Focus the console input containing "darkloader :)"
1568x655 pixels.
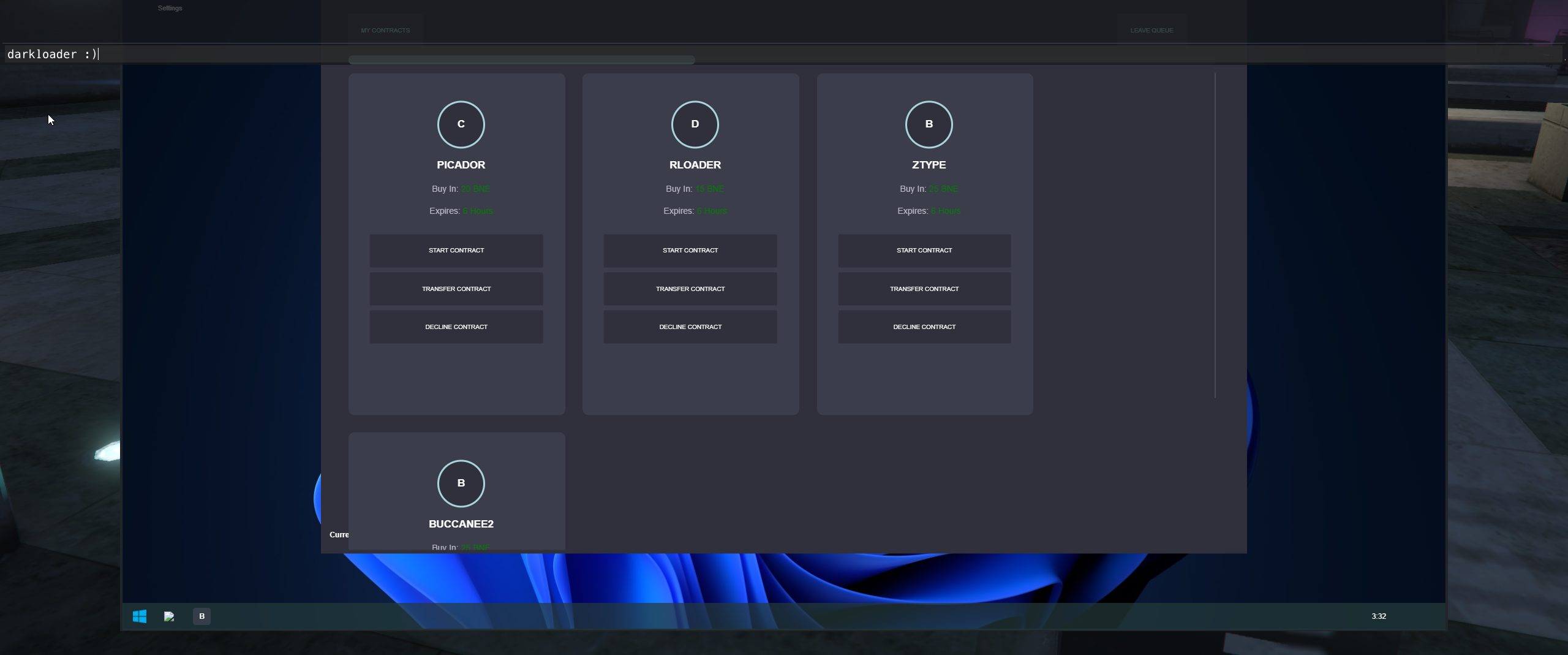click(784, 54)
